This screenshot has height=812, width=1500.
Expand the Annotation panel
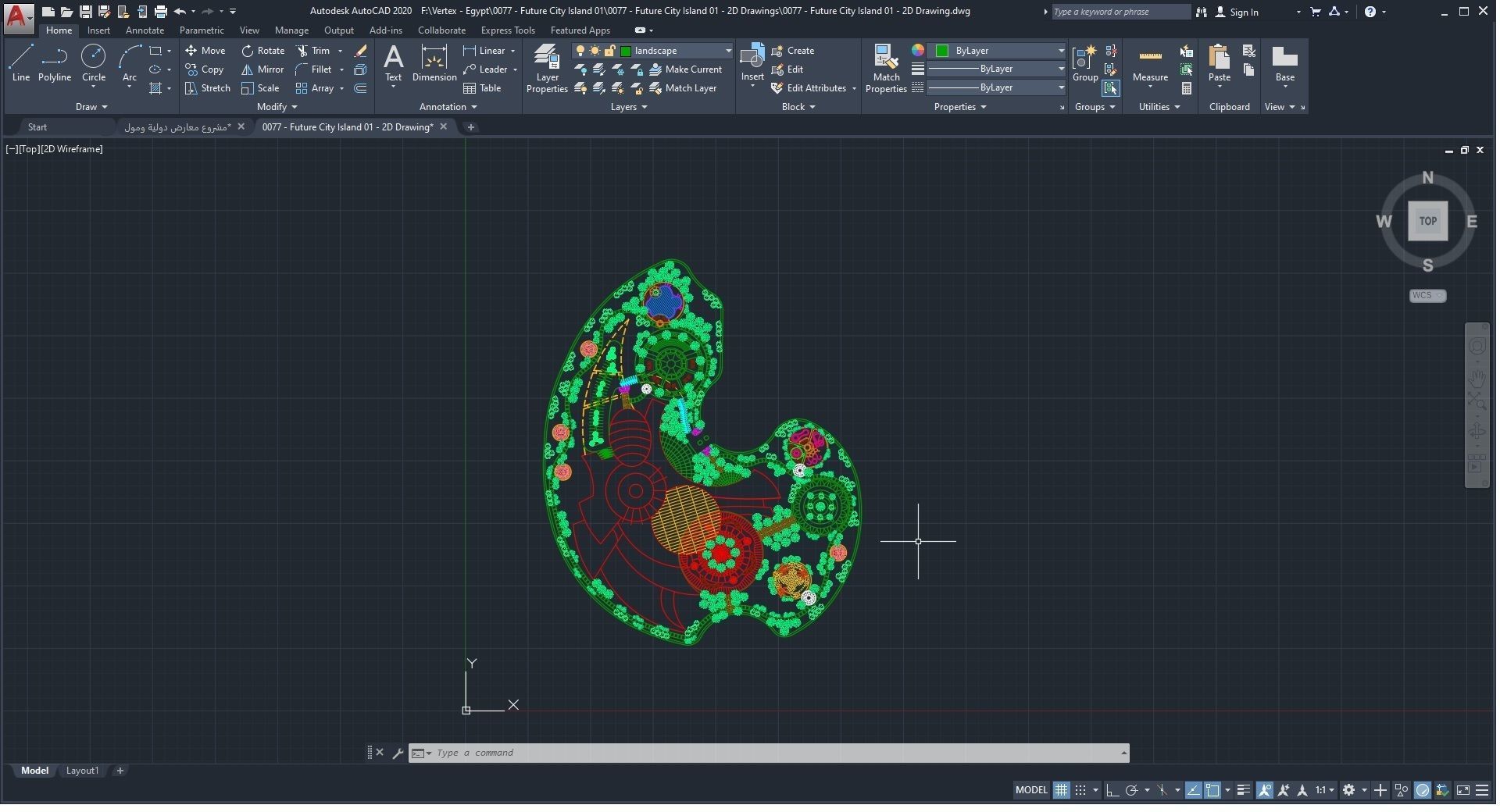(x=448, y=107)
